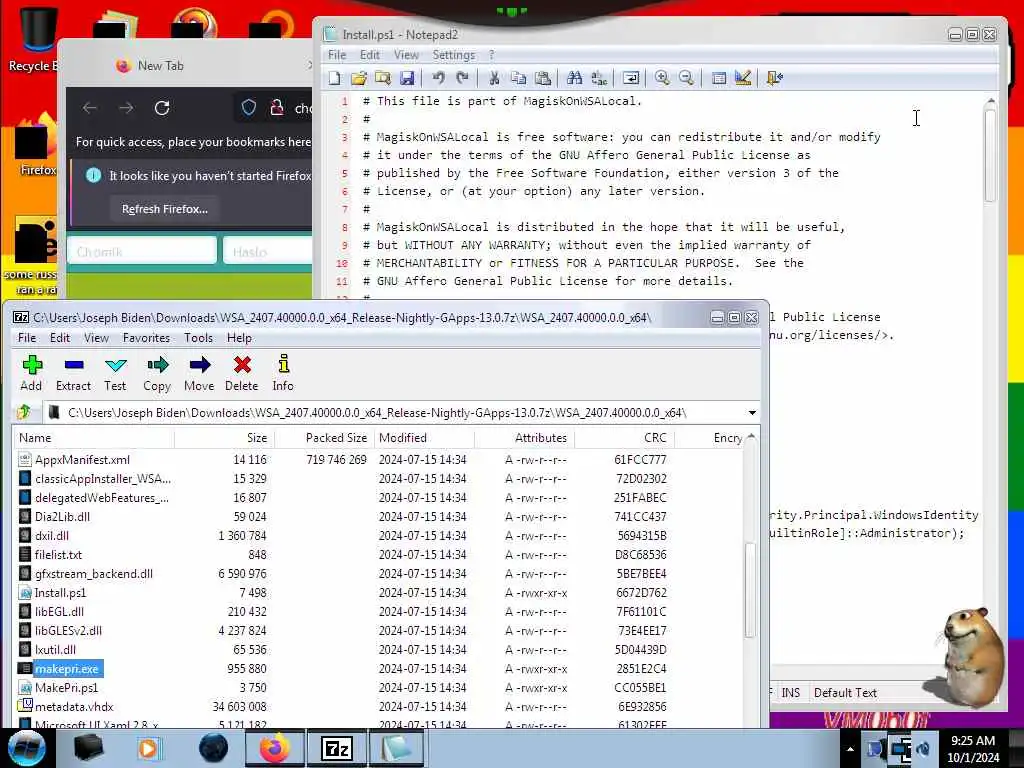The width and height of the screenshot is (1024, 768).
Task: Click the Select Scheme icon in Notepad2
Action: 718,78
